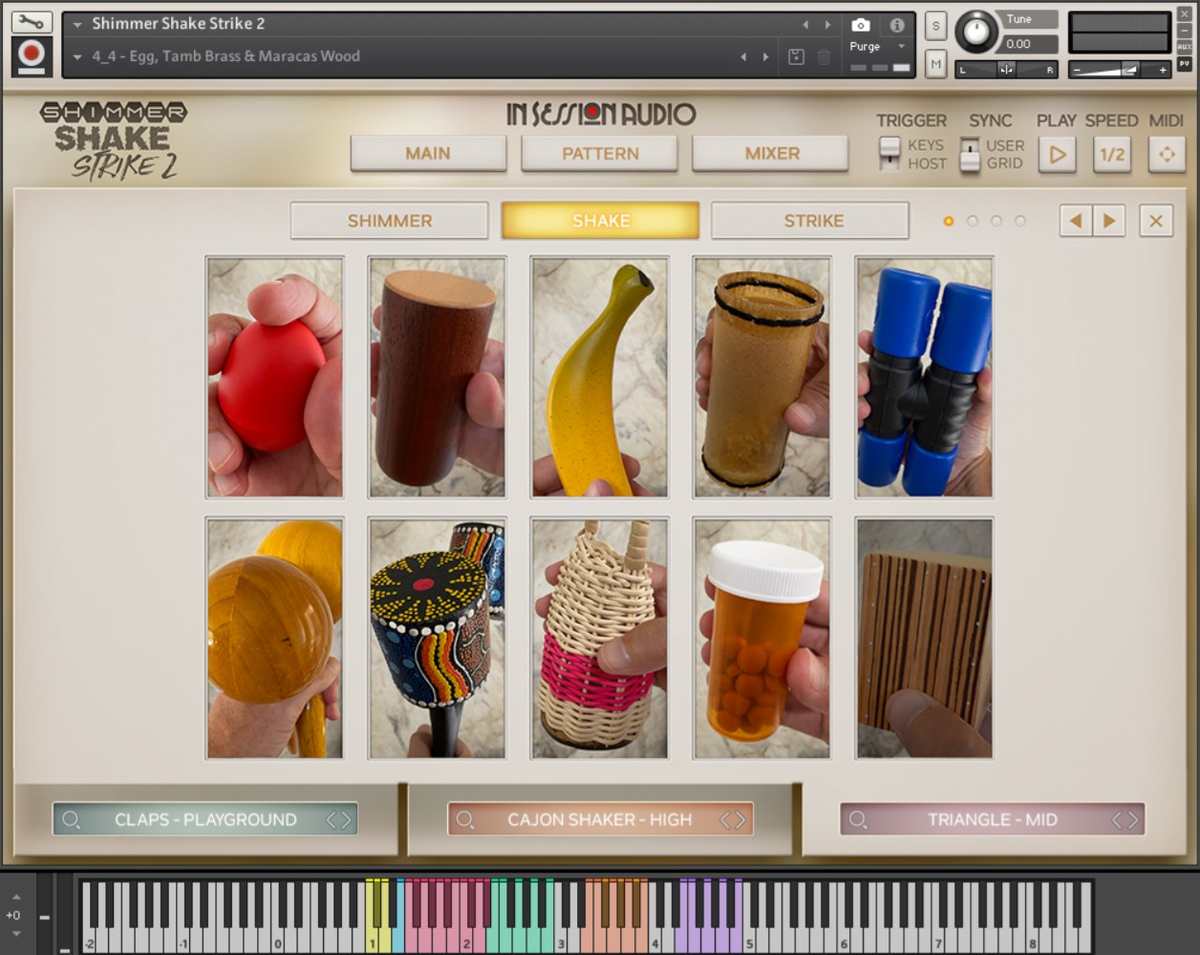This screenshot has height=955, width=1200.
Task: Click the red In Session Audio instrument logo icon
Action: coord(32,56)
